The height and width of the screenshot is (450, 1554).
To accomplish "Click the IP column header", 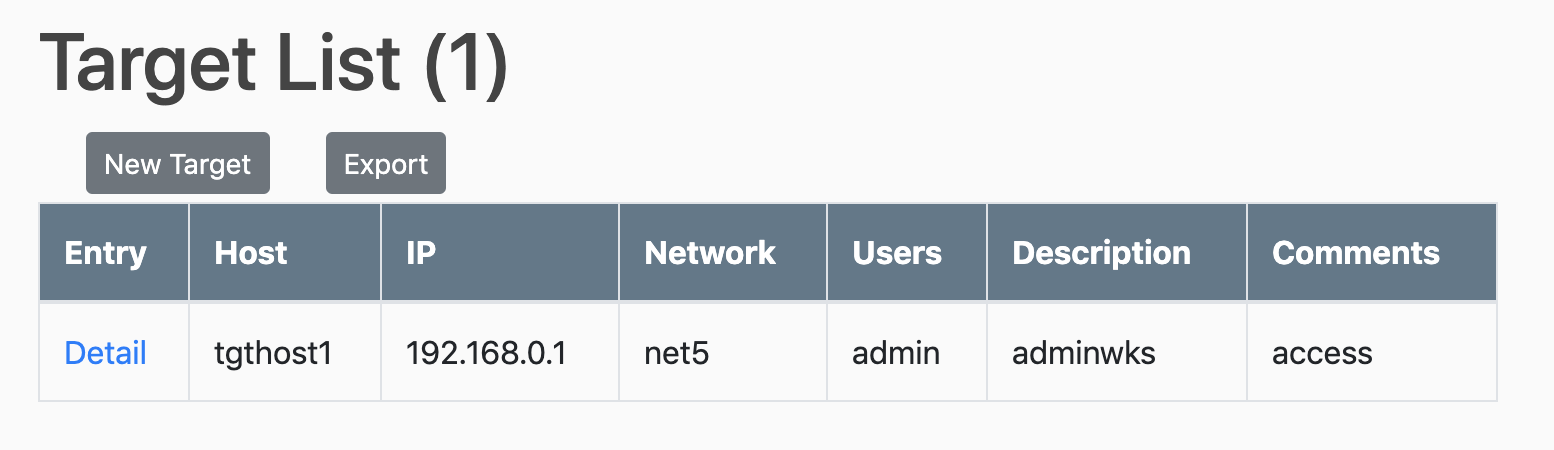I will [421, 253].
